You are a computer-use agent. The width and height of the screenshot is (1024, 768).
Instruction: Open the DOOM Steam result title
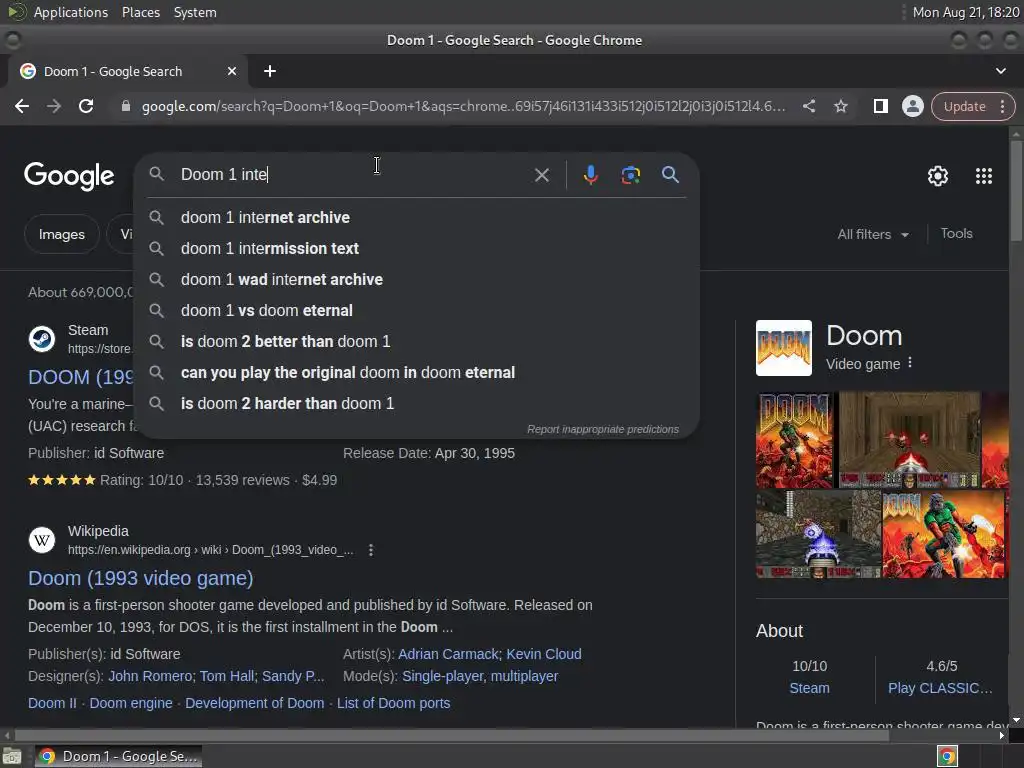pyautogui.click(x=82, y=377)
